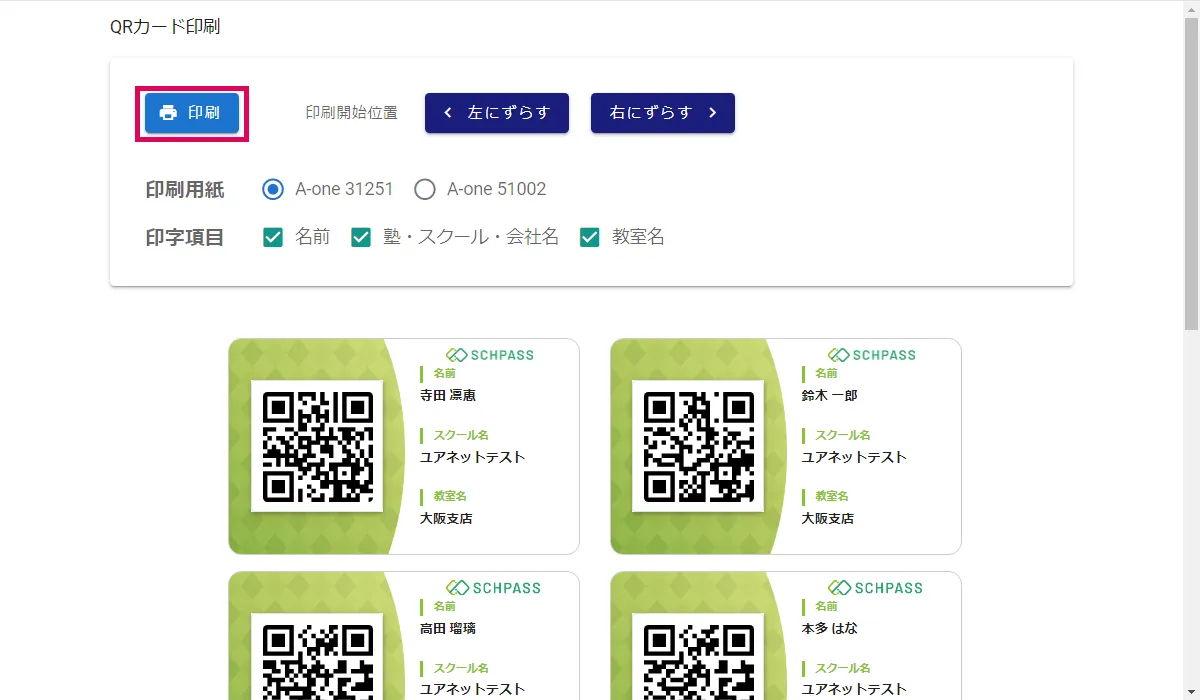Click the 右にずらす button

point(663,113)
